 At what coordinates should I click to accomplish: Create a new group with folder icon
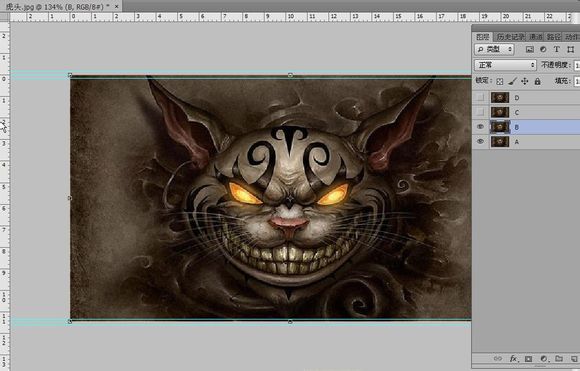coord(559,358)
